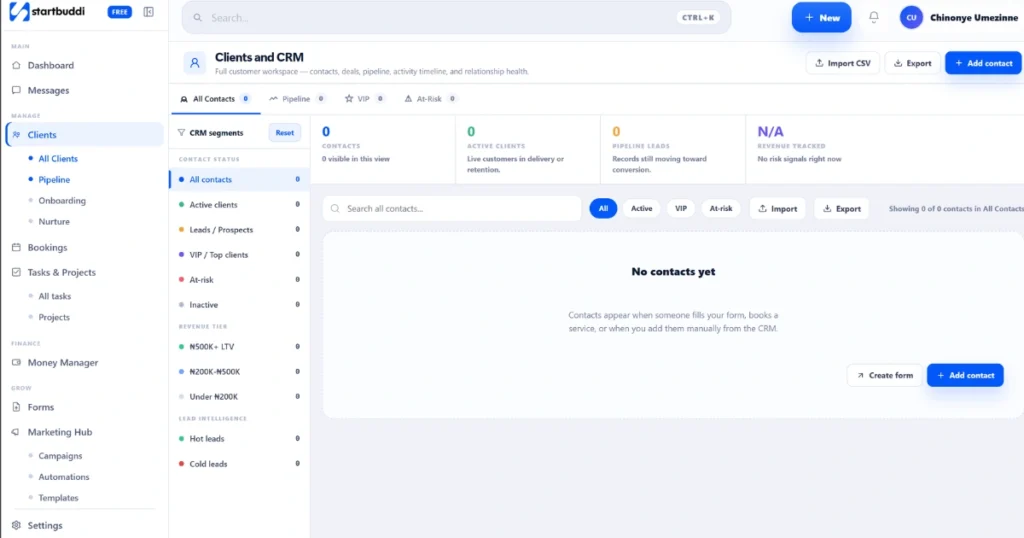This screenshot has height=538, width=1024.
Task: Select the At-risk filter pill
Action: (721, 208)
